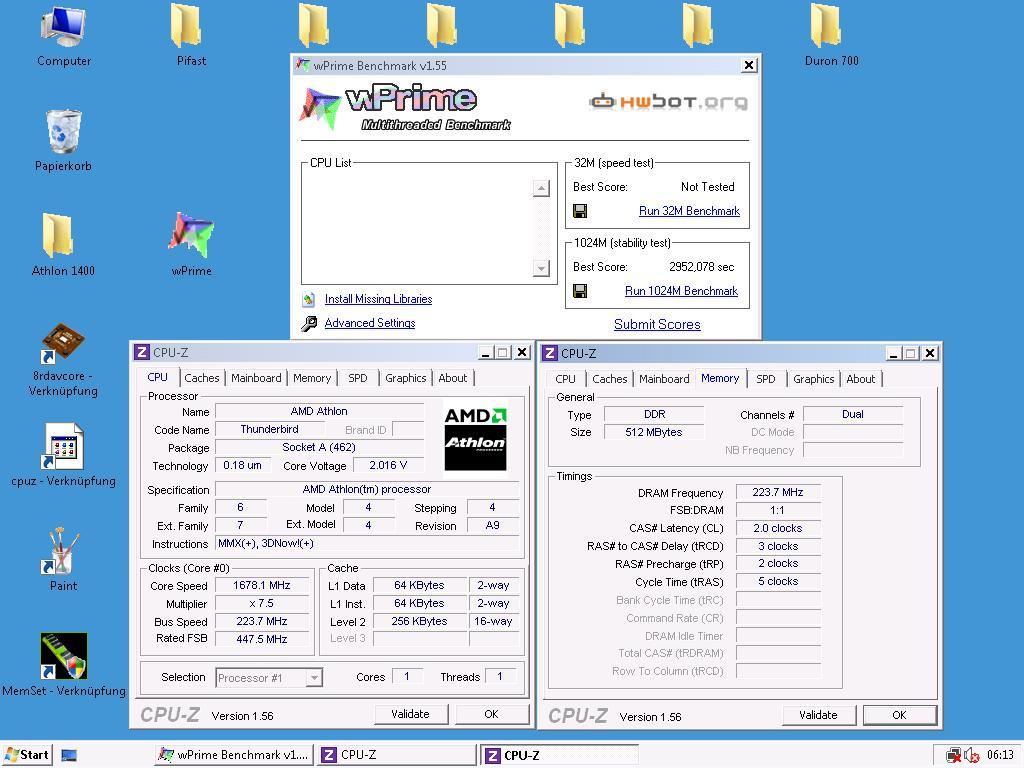Click the floppy save icon for 1024M score

580,291
